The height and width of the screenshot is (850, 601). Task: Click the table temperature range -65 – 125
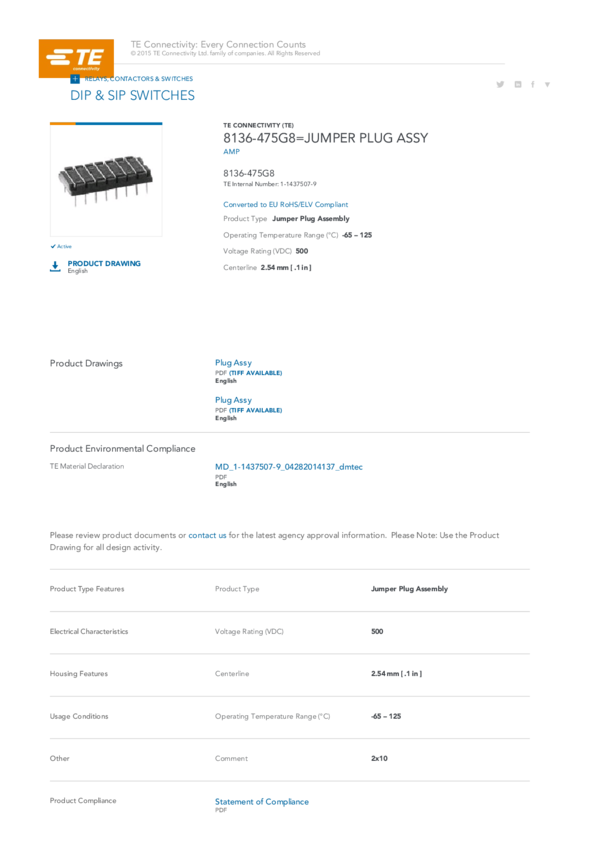tap(386, 716)
